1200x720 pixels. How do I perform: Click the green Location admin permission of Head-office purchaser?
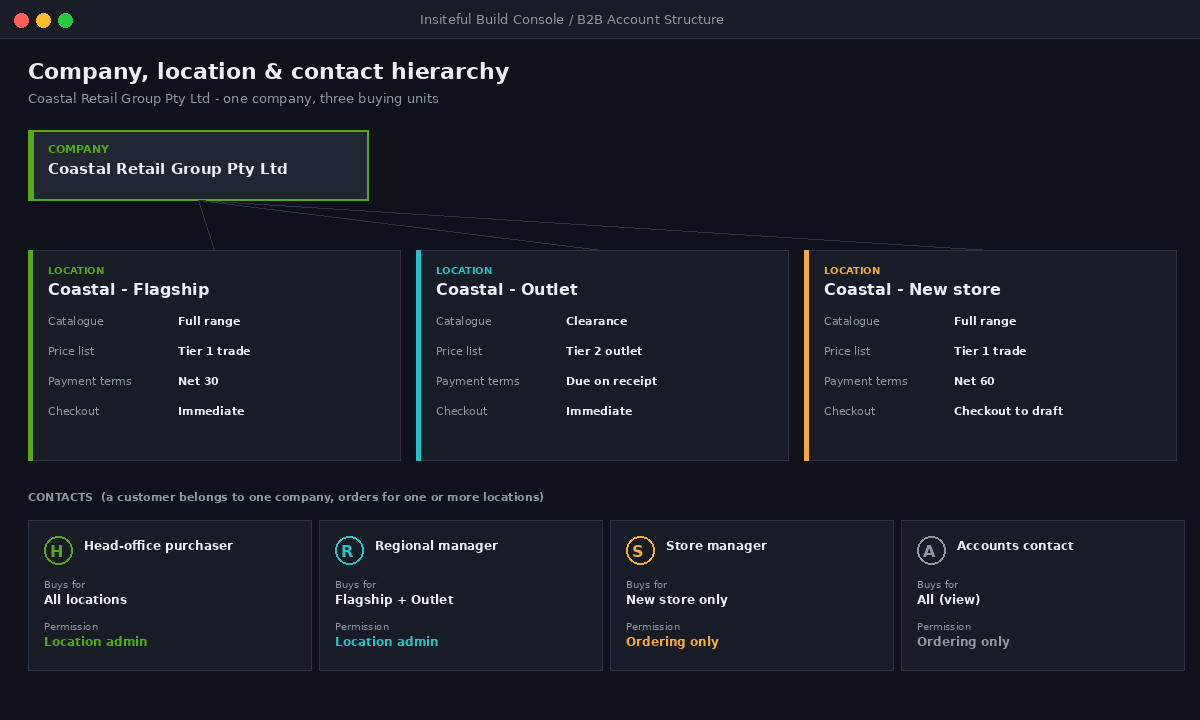[95, 642]
